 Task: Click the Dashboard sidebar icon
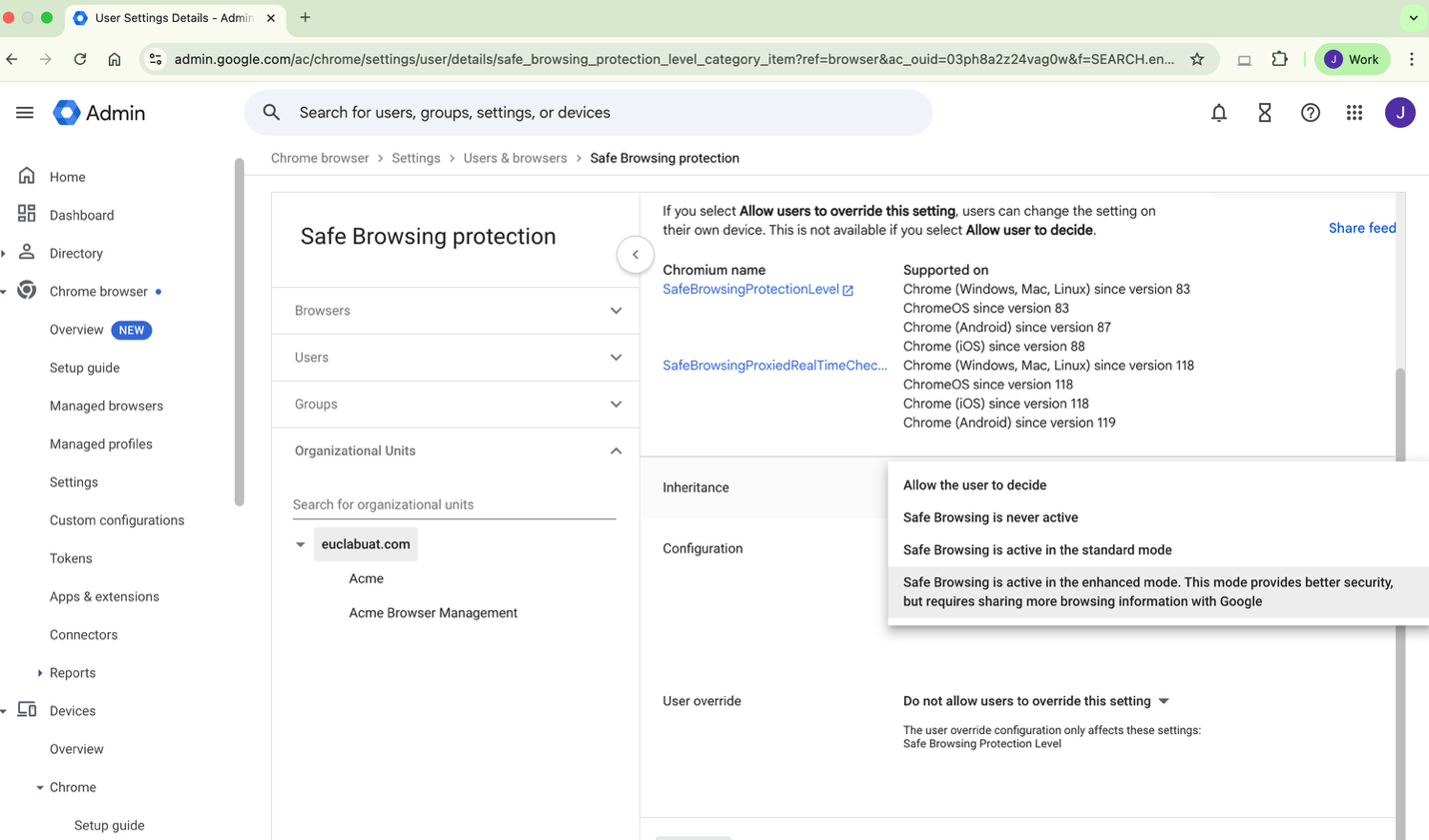[x=27, y=214]
